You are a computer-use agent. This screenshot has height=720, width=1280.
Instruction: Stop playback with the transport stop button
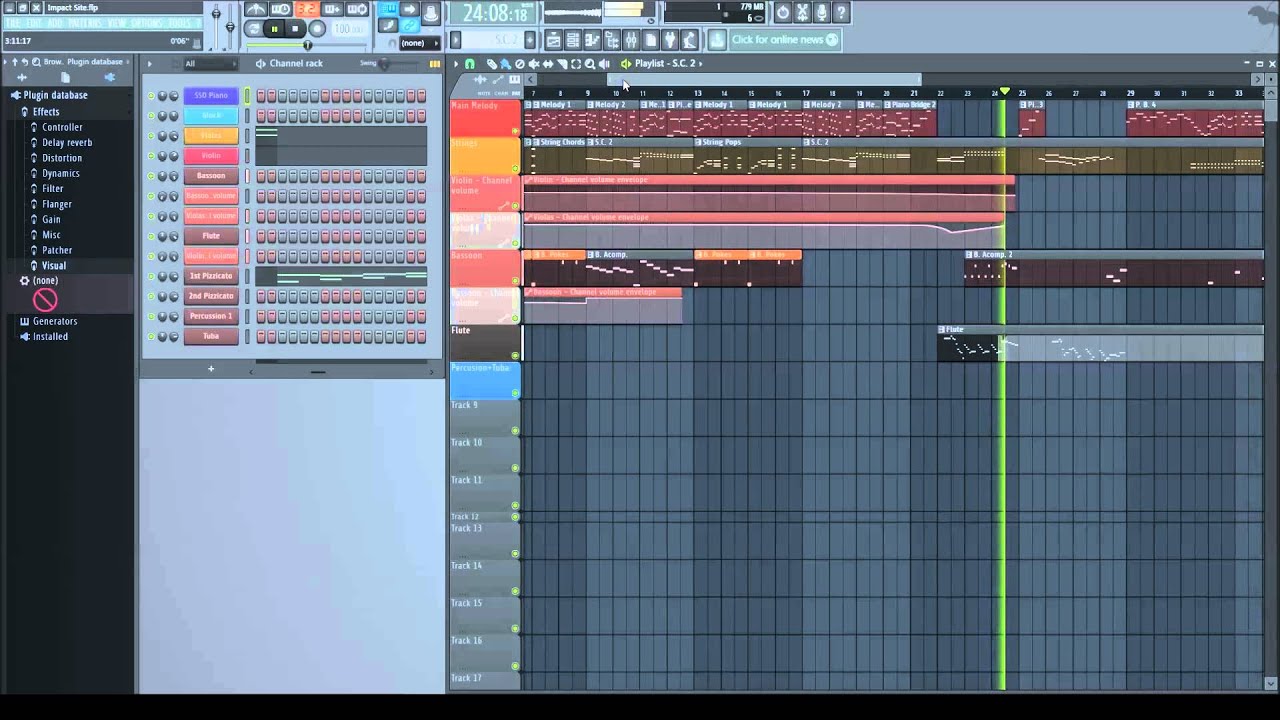point(295,29)
